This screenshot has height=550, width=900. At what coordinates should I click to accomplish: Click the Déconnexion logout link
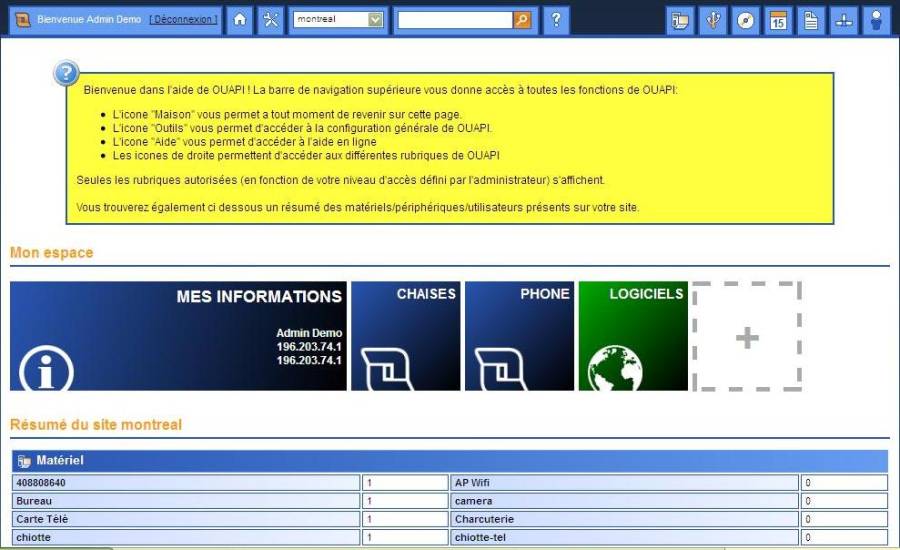pos(184,20)
